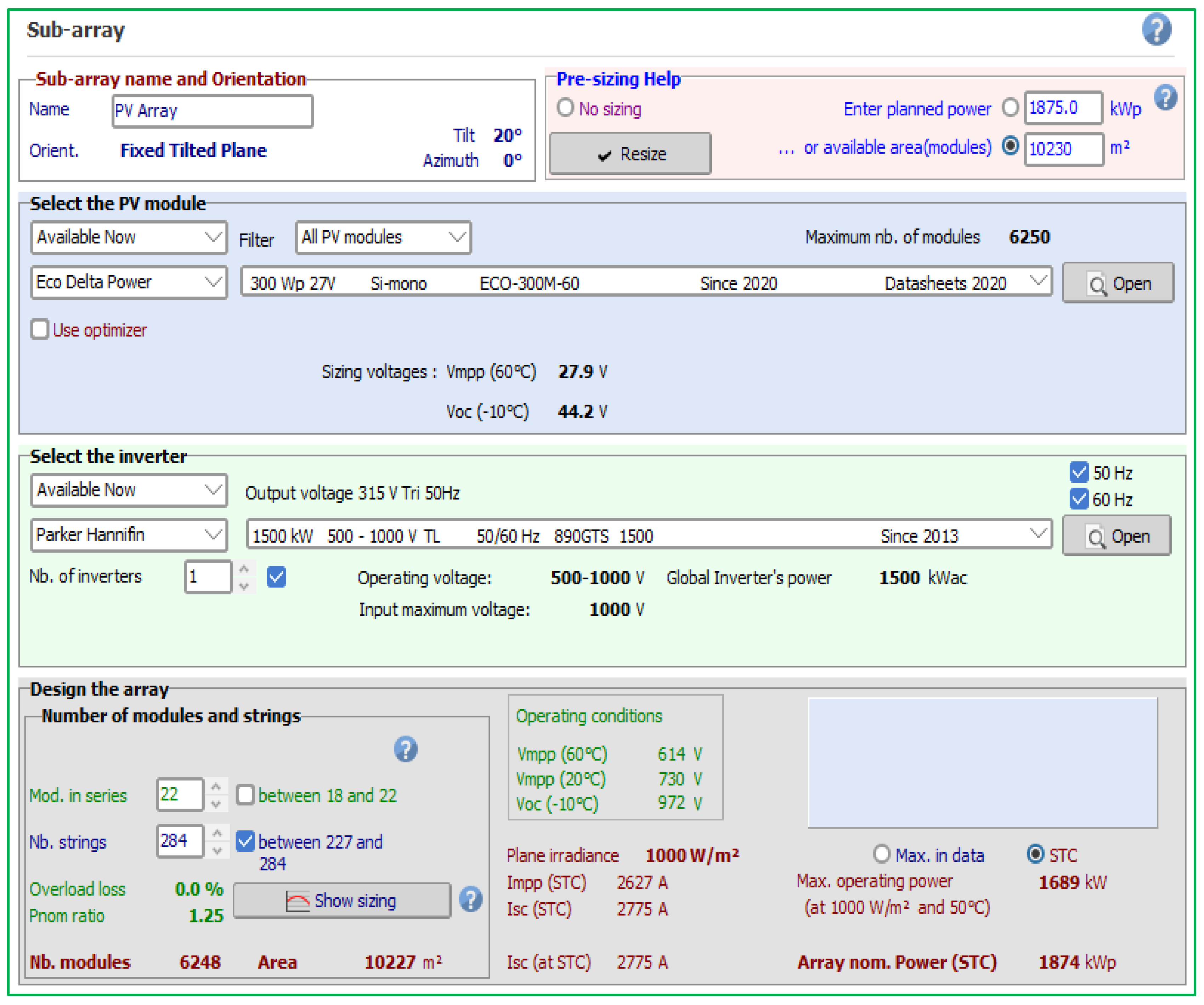Edit the PV Array name field
Viewport: 1204px width, 1005px height.
212,110
